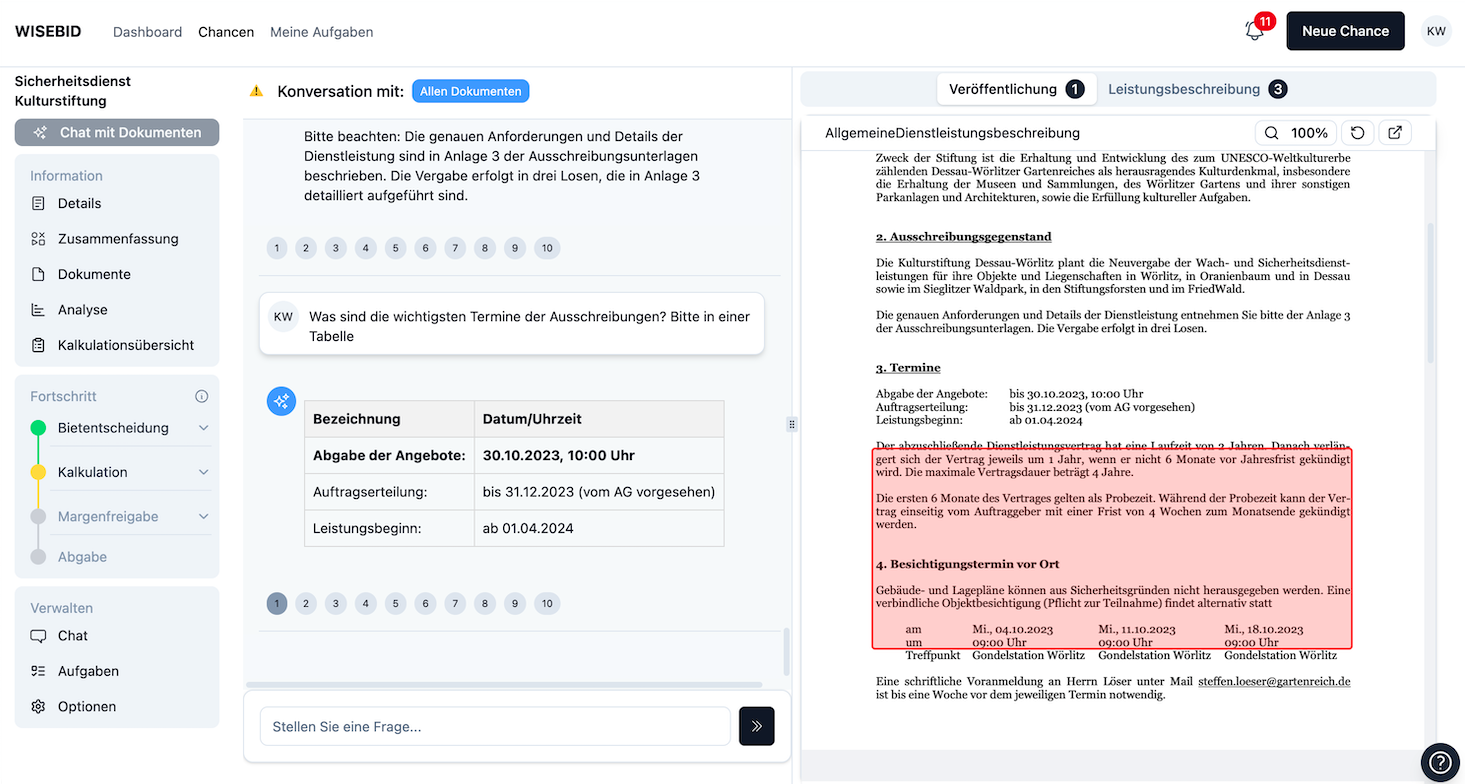Image resolution: width=1465 pixels, height=784 pixels.
Task: Open the notifications bell icon
Action: click(x=1255, y=31)
